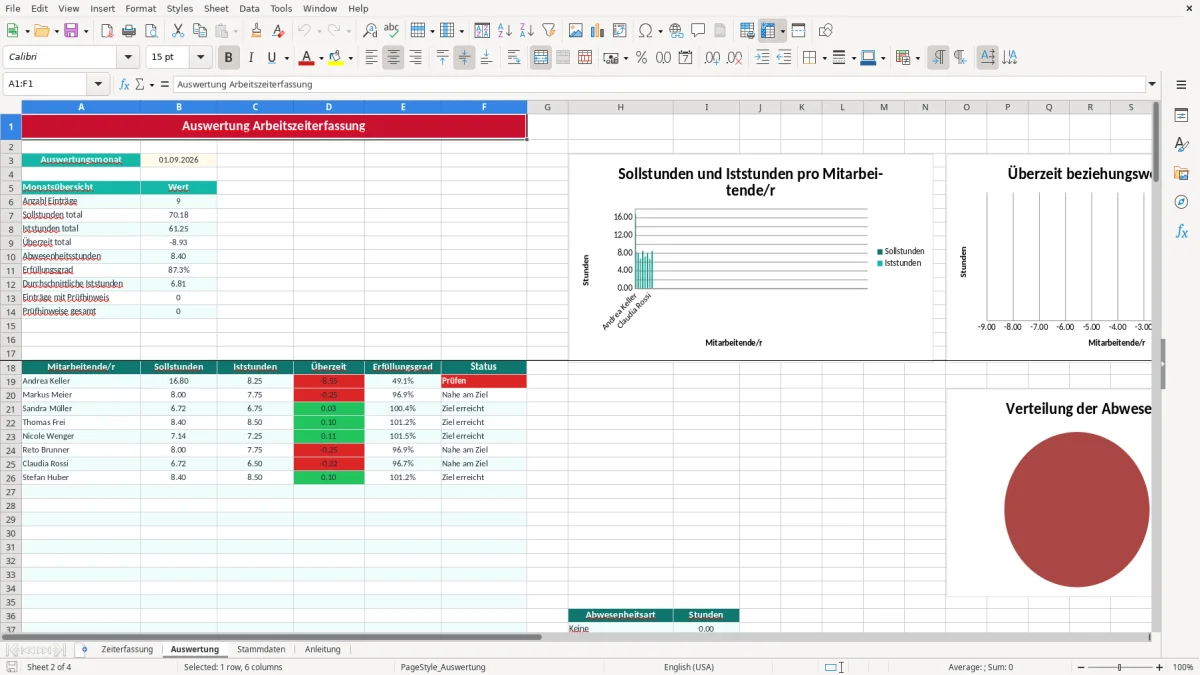This screenshot has height=675, width=1200.
Task: Click the Increase Indent icon
Action: click(x=762, y=58)
